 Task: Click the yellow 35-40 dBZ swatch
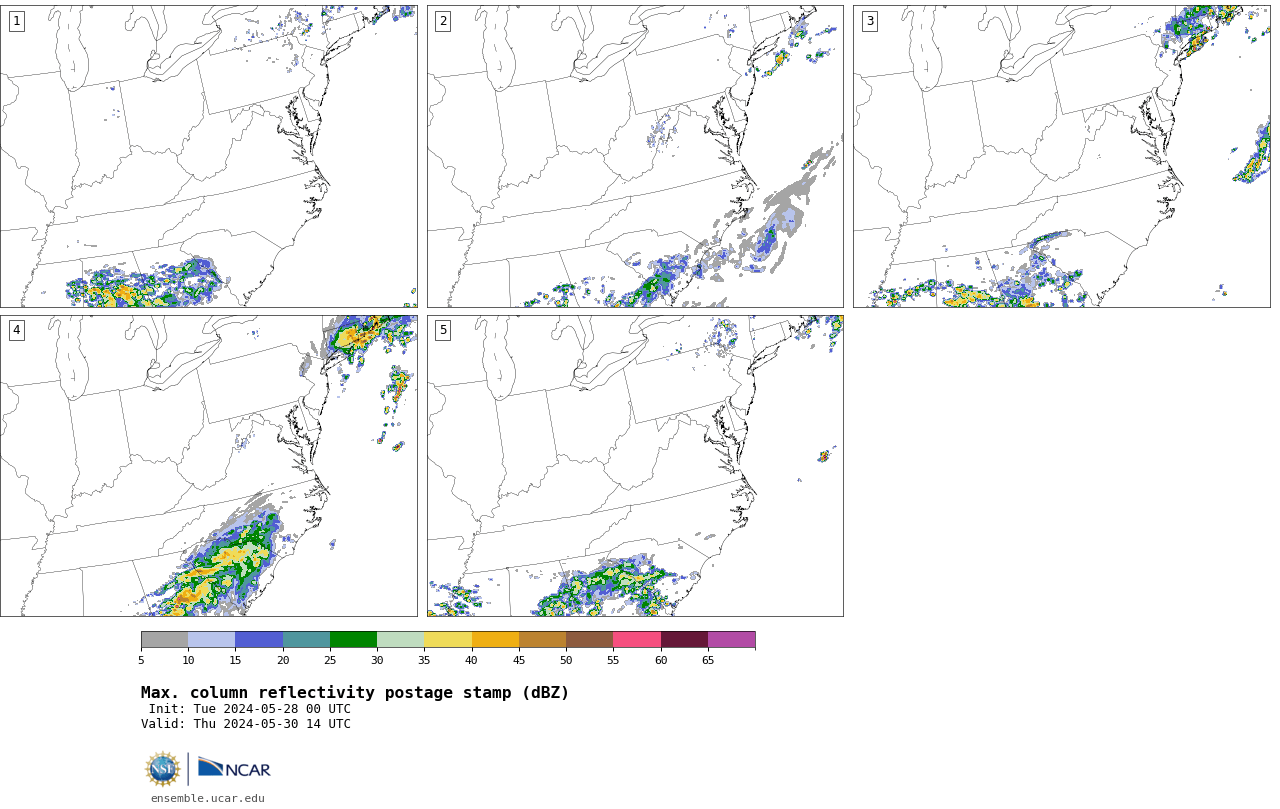click(448, 640)
